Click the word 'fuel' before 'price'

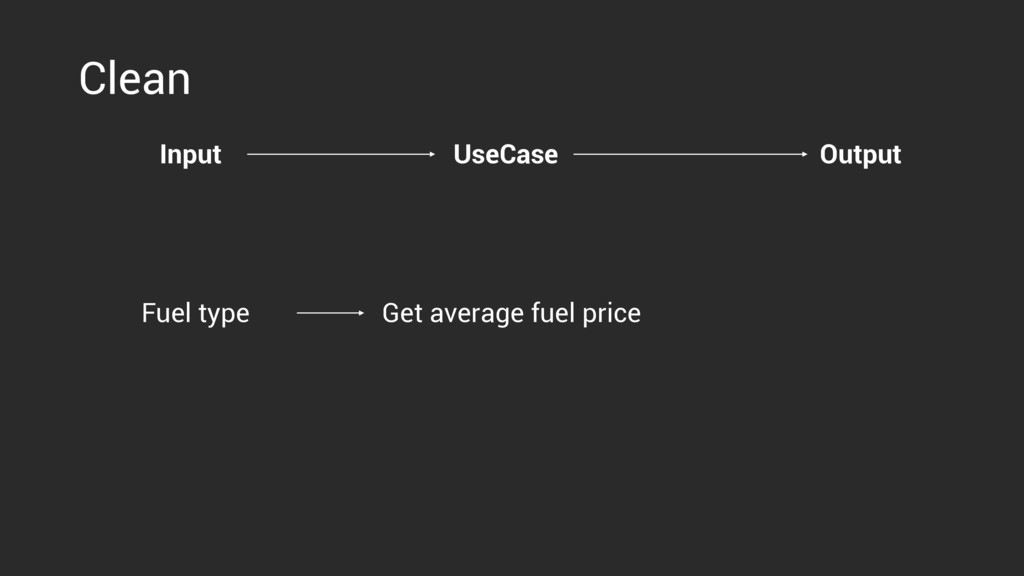tap(553, 313)
